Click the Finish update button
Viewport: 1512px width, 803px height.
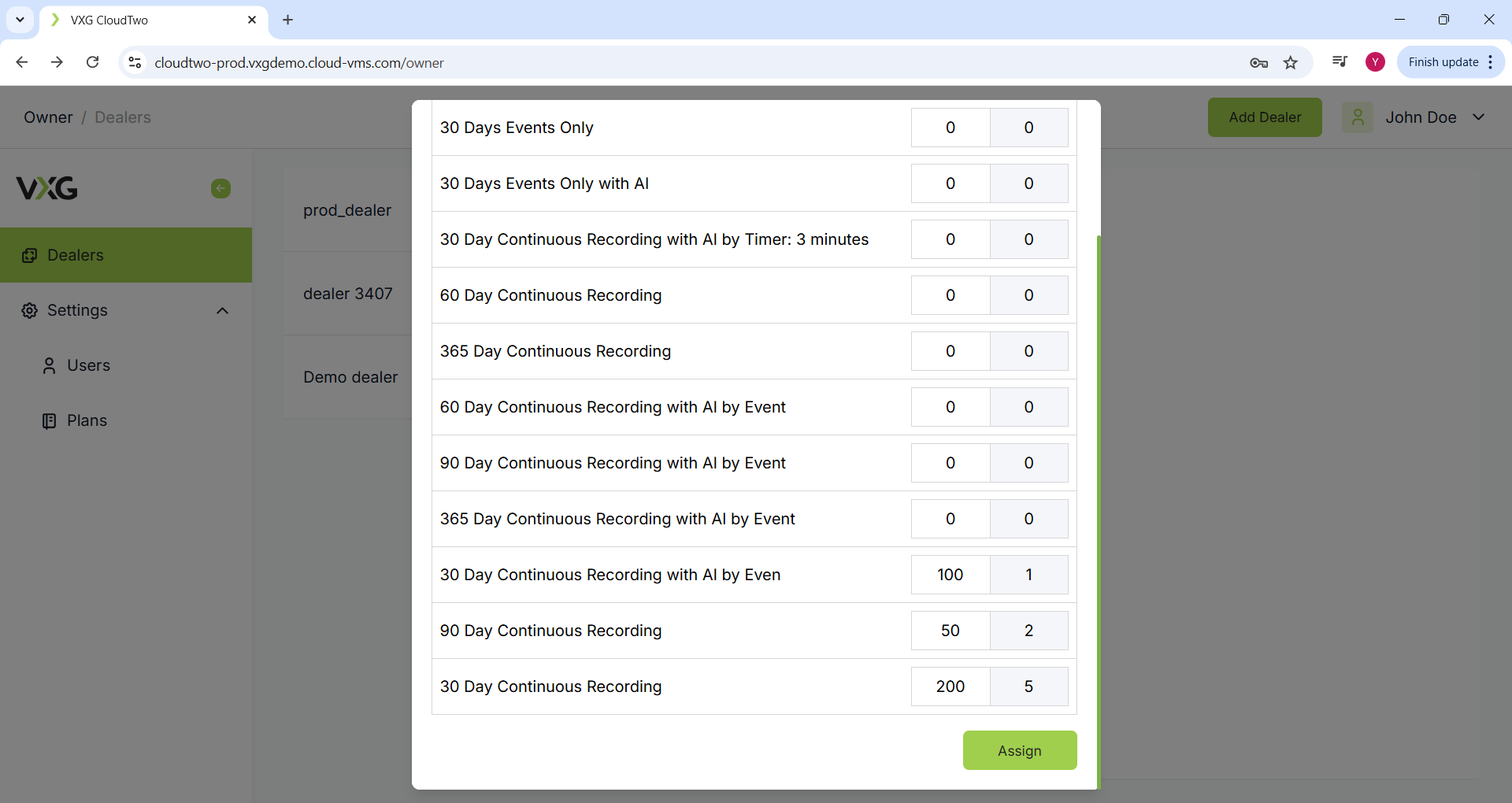pos(1443,62)
